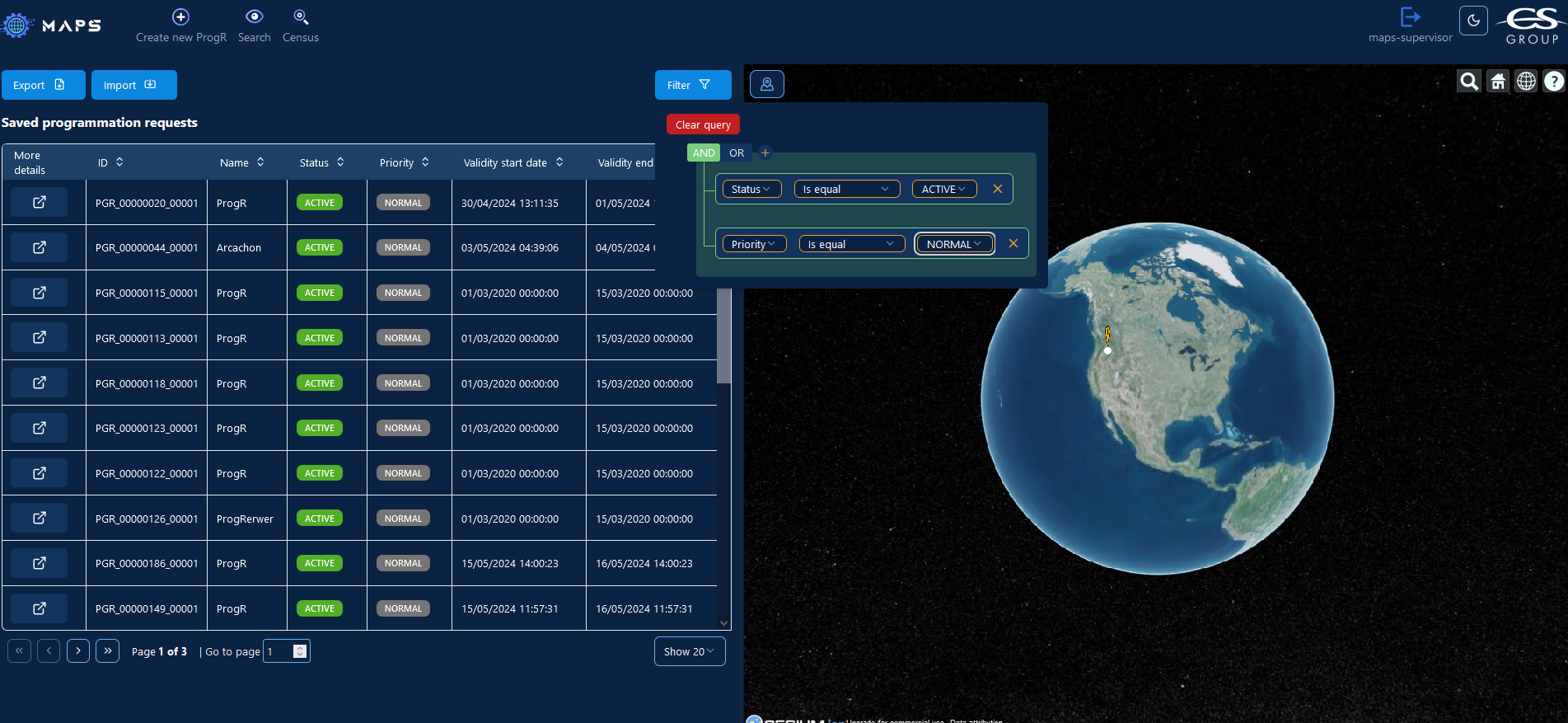The height and width of the screenshot is (723, 1568).
Task: Open details for PGR_00000044_00001 Arcachon row
Action: [x=39, y=247]
